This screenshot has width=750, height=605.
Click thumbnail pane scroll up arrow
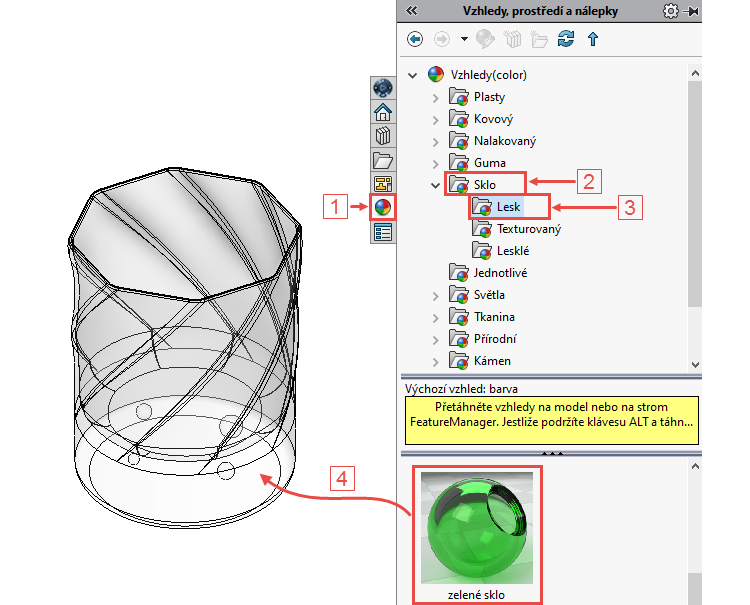(695, 466)
